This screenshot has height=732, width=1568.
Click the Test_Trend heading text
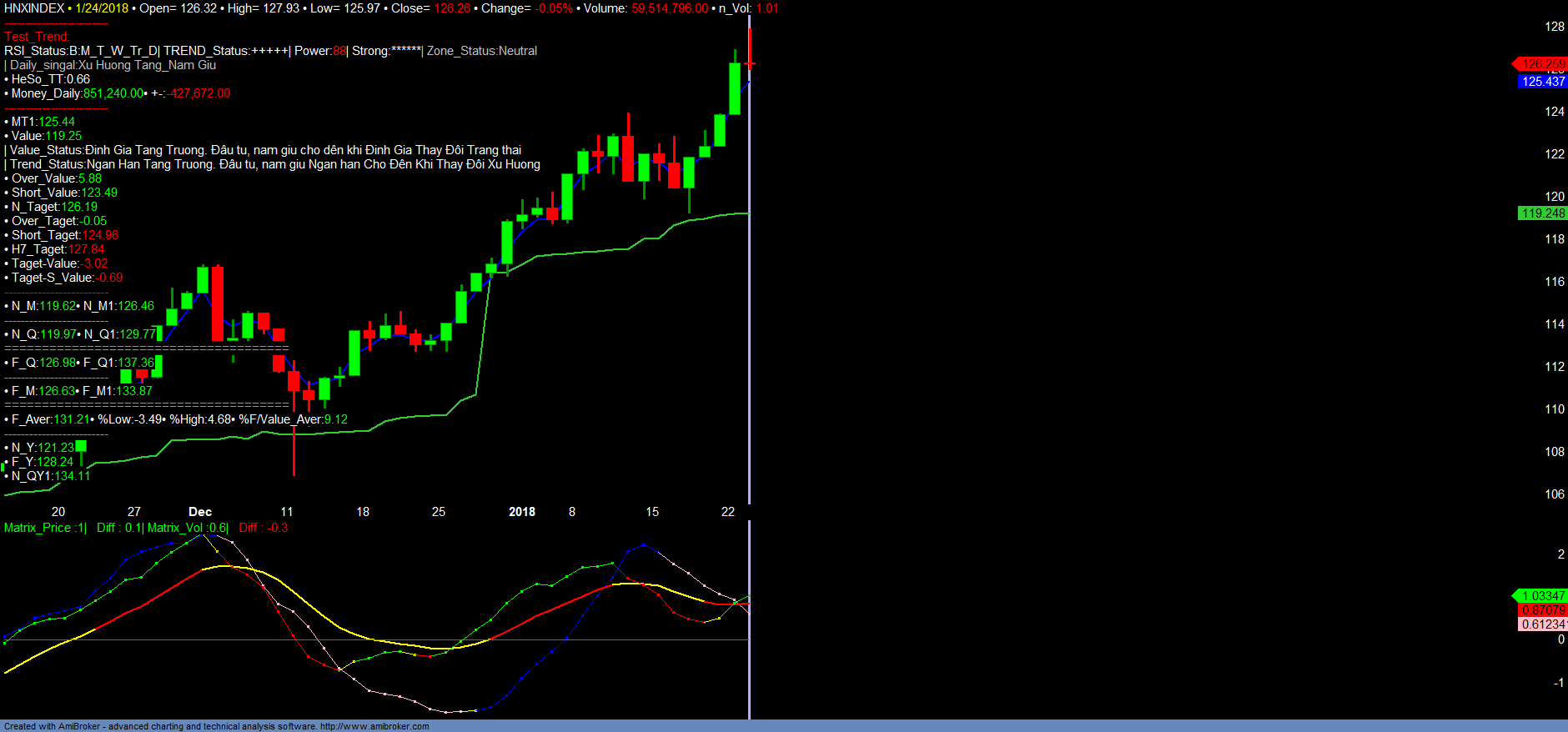37,37
